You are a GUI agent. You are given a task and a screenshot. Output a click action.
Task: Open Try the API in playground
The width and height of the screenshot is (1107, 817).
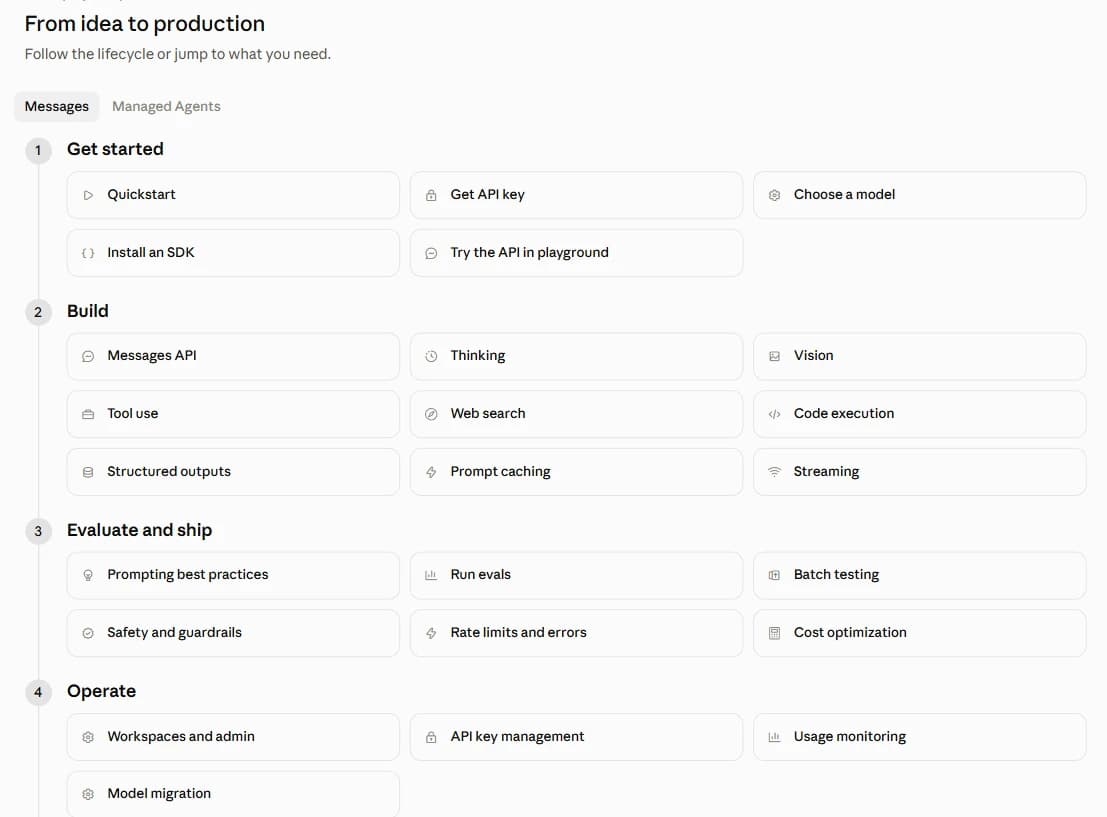point(576,253)
